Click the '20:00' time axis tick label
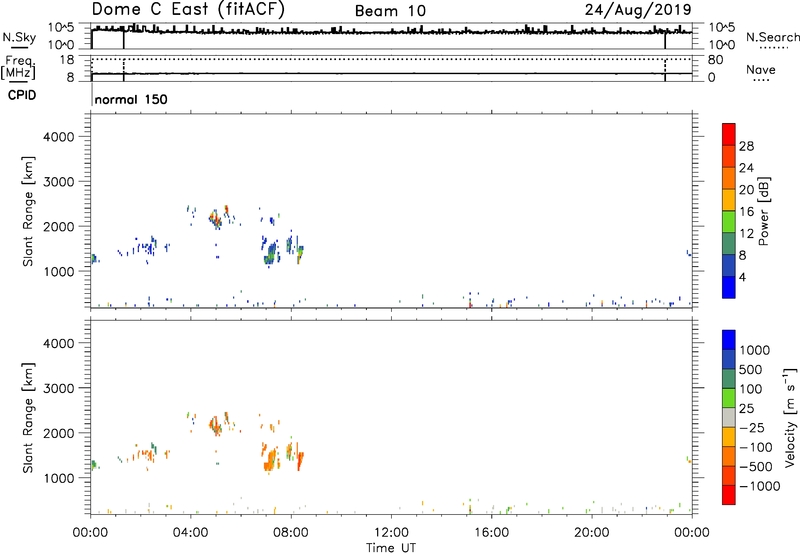The height and width of the screenshot is (554, 800). click(x=591, y=533)
